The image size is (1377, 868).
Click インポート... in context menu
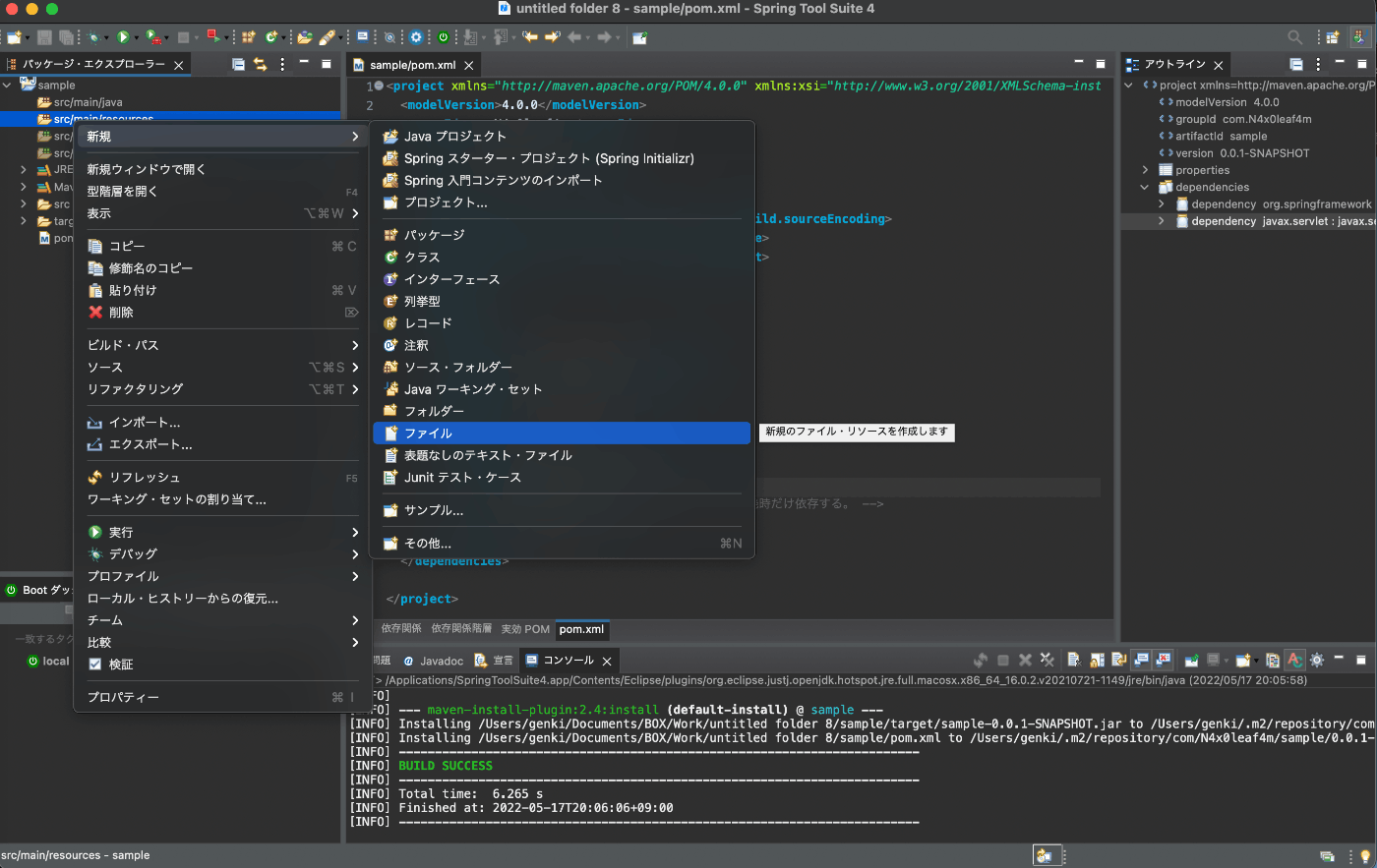coord(223,423)
